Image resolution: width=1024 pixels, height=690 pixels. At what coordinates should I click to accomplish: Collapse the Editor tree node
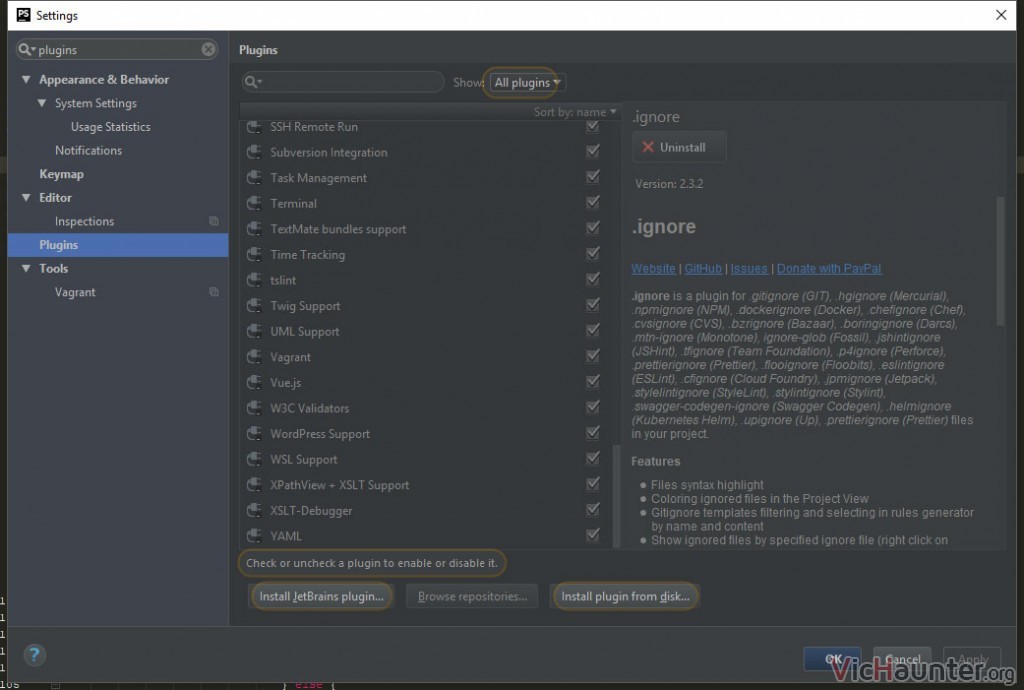[26, 198]
